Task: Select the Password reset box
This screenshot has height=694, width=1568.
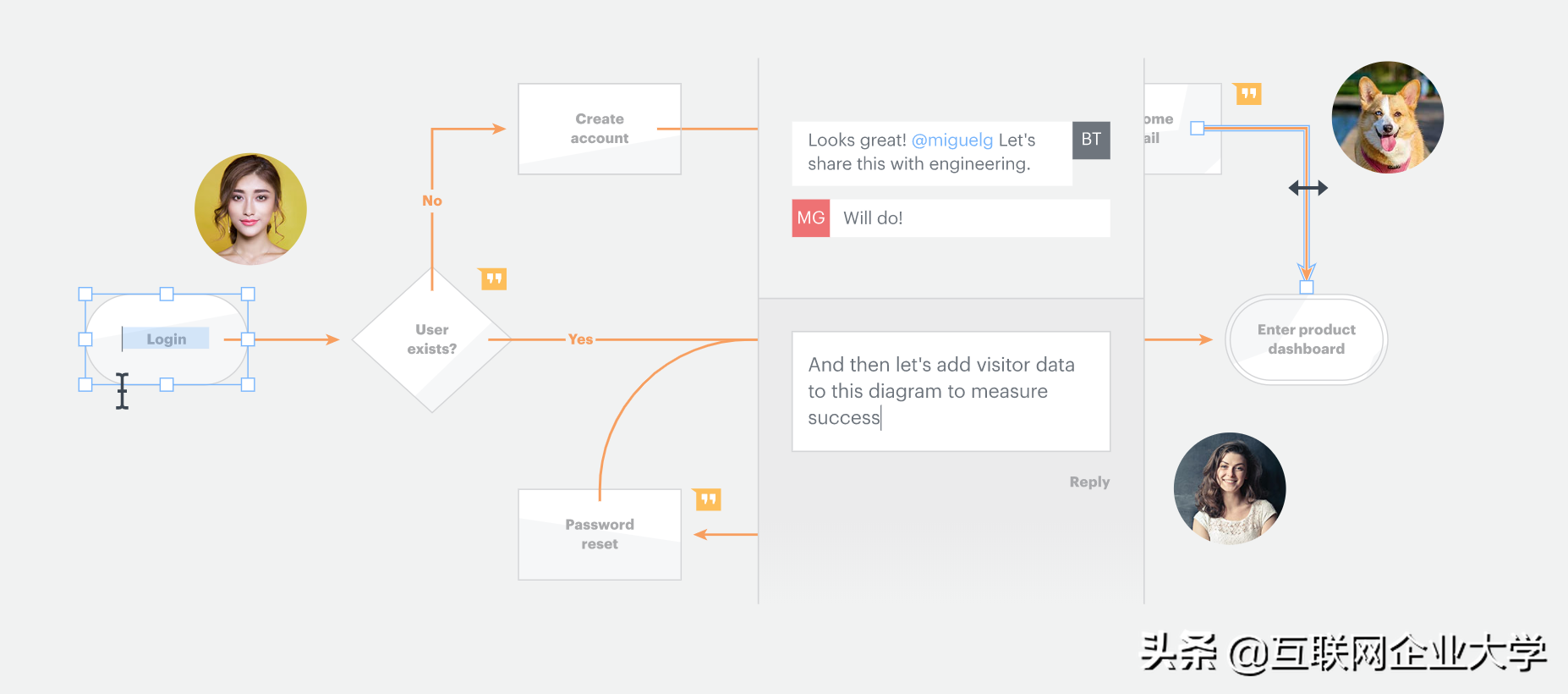Action: pyautogui.click(x=600, y=534)
